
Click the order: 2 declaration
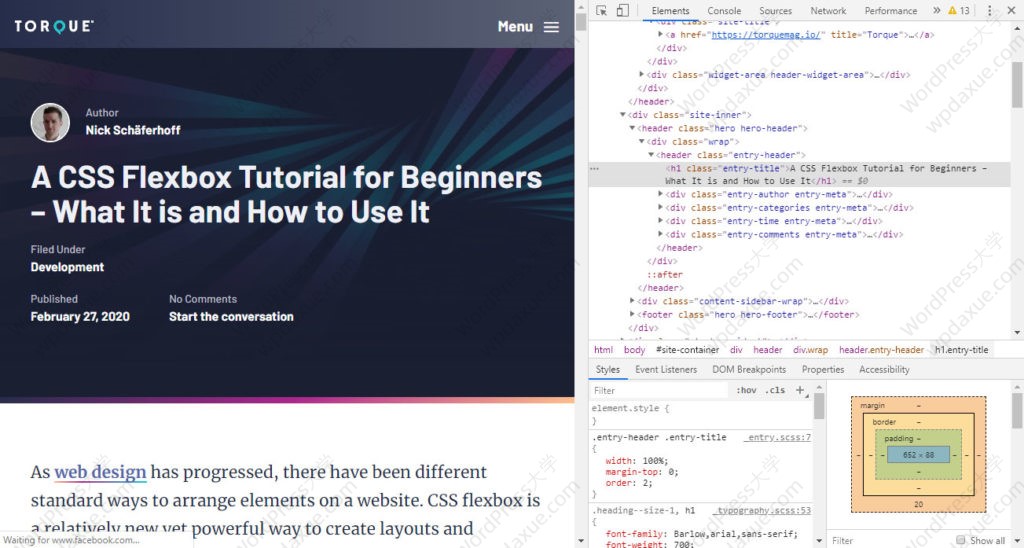coord(627,483)
